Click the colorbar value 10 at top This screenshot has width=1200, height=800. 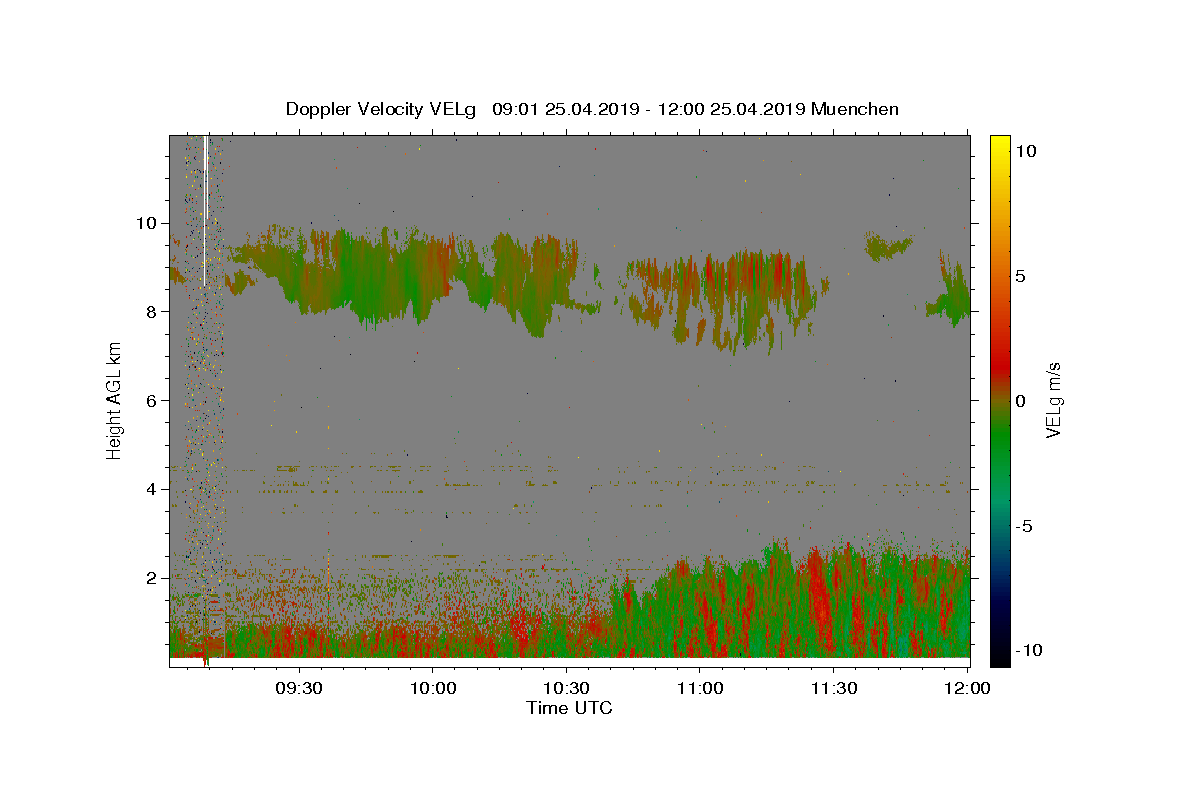click(1025, 151)
